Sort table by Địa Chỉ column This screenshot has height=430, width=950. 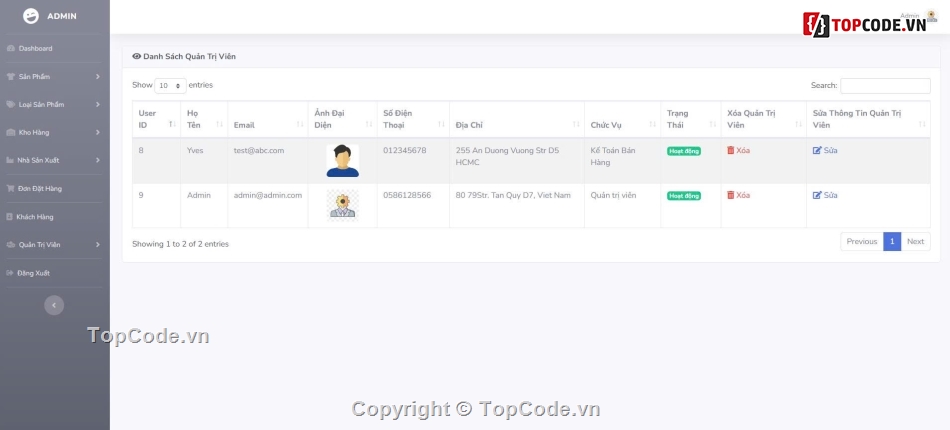517,119
